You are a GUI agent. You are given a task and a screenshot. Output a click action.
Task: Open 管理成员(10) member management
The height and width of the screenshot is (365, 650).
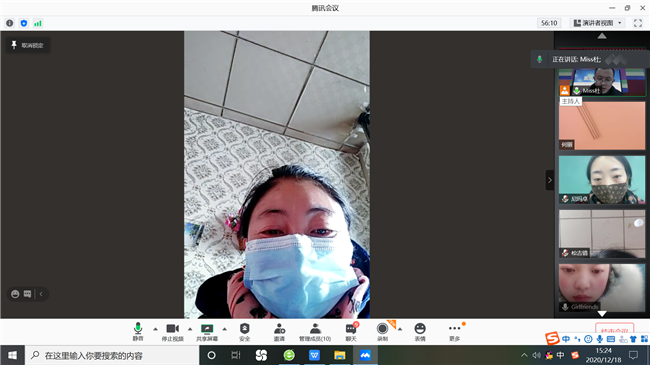[315, 331]
